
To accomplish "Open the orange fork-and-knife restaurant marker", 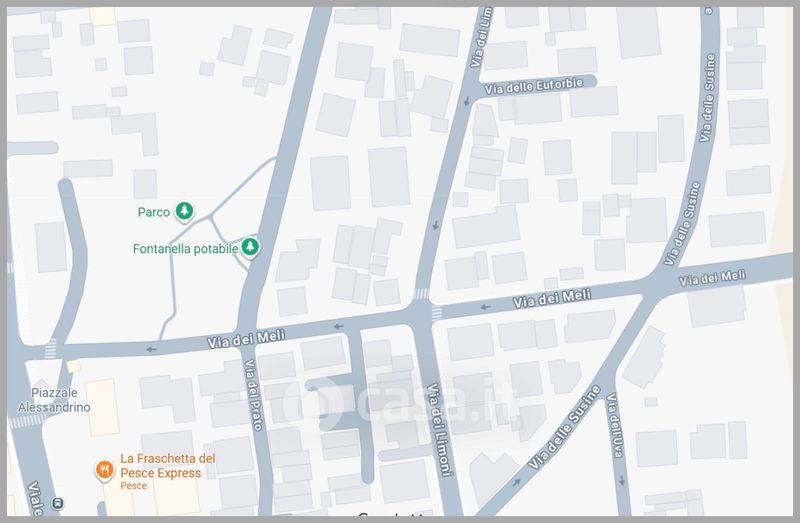I will [102, 468].
